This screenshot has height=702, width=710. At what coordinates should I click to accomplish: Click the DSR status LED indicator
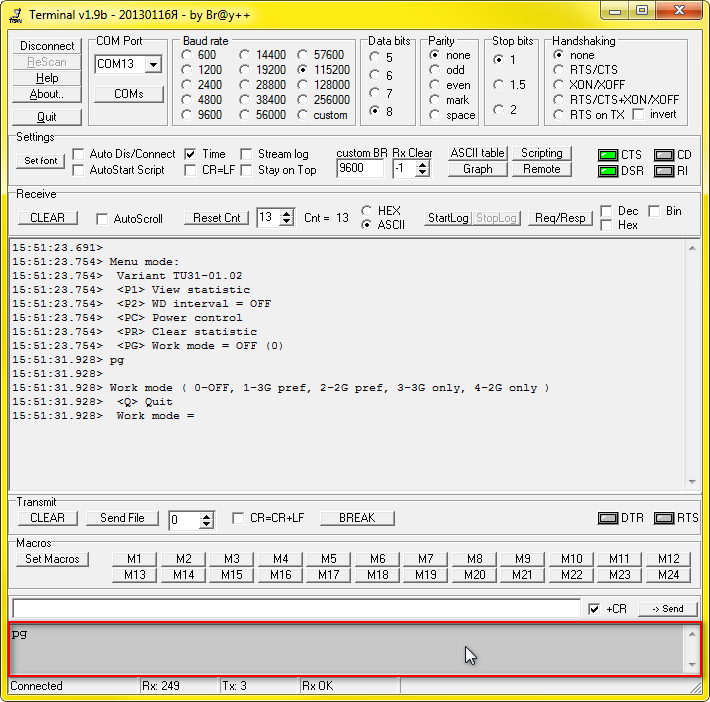pyautogui.click(x=608, y=171)
